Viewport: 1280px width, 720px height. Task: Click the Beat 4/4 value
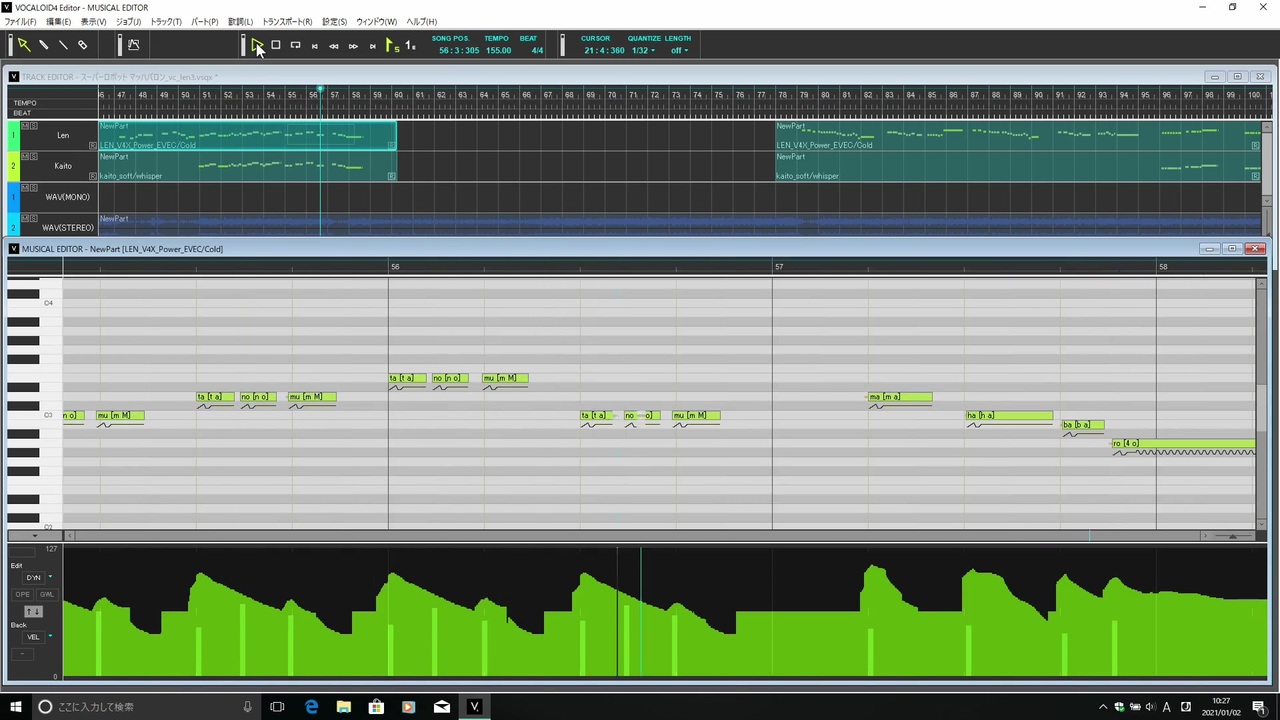coord(537,50)
